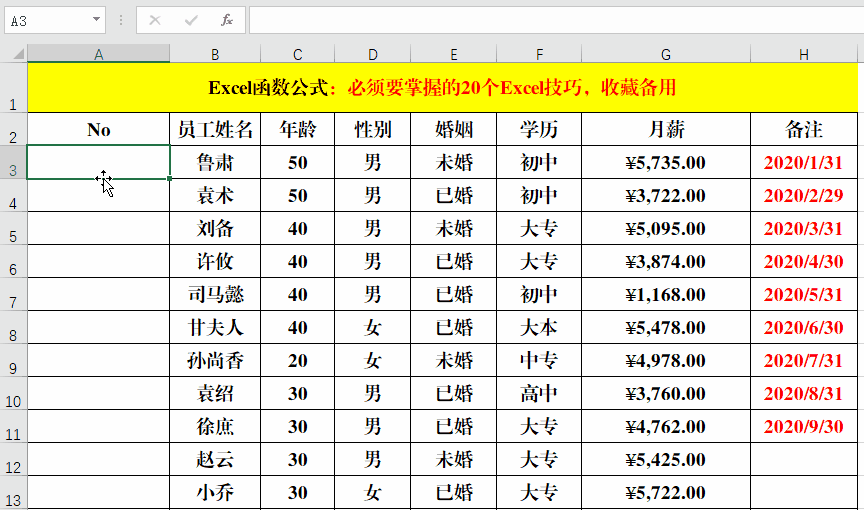Select column B header
864x510 pixels.
click(215, 54)
